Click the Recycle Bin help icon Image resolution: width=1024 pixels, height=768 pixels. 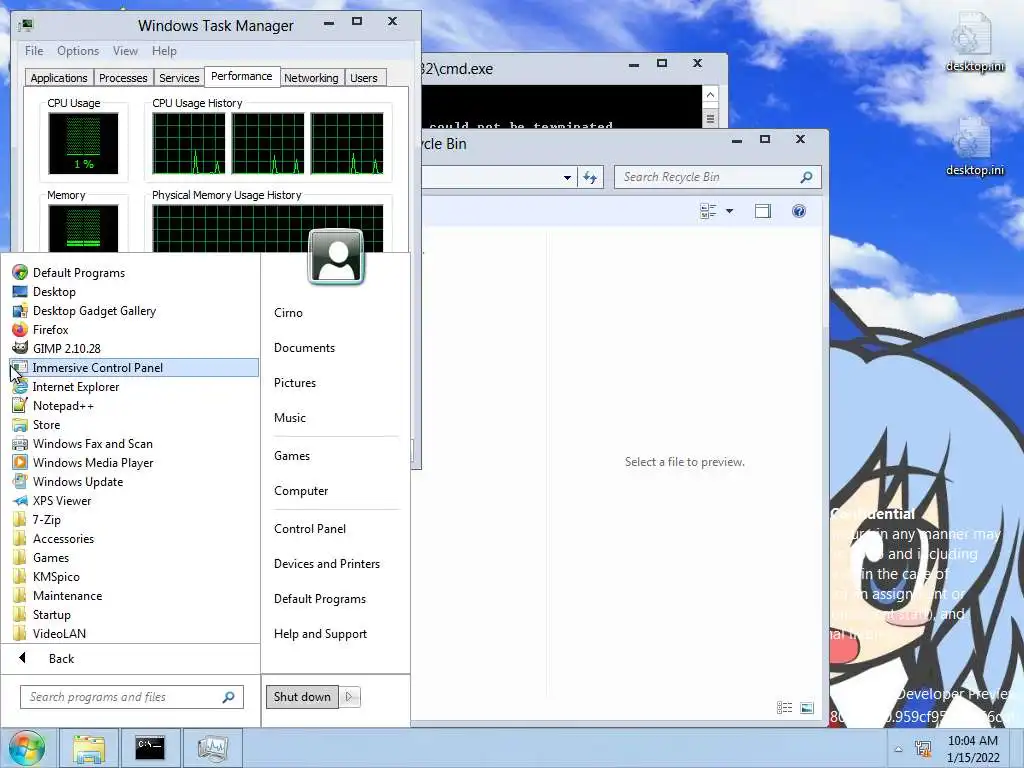[x=799, y=211]
